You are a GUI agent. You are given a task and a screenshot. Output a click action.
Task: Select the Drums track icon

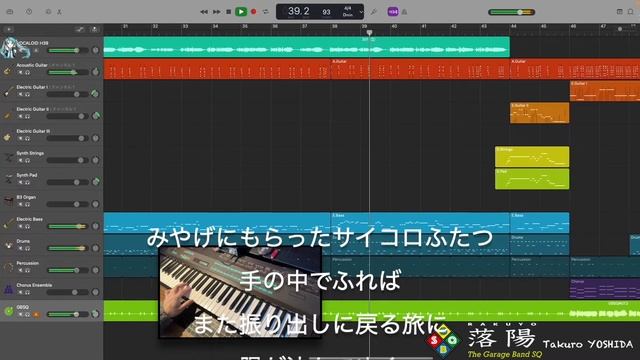pos(8,245)
